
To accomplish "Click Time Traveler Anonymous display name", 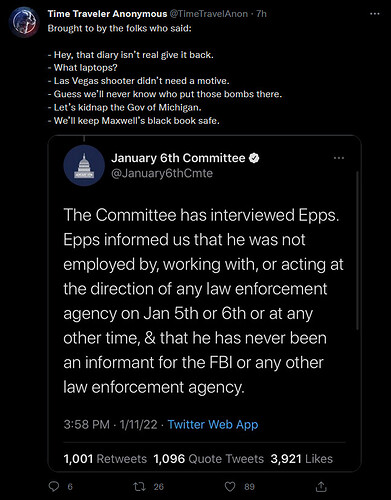I will click(107, 14).
